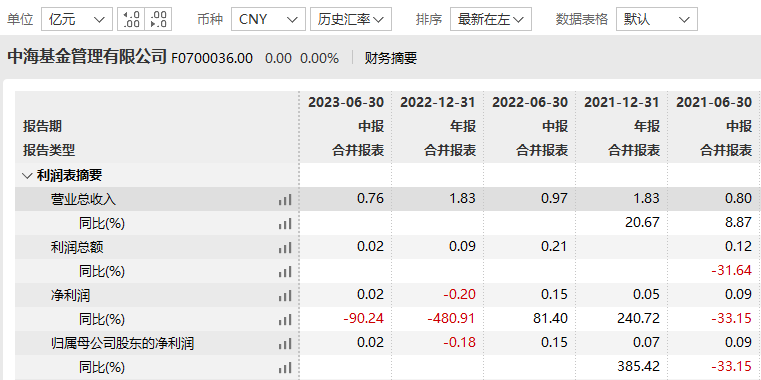Click the increase decimal places icon

(x=131, y=19)
